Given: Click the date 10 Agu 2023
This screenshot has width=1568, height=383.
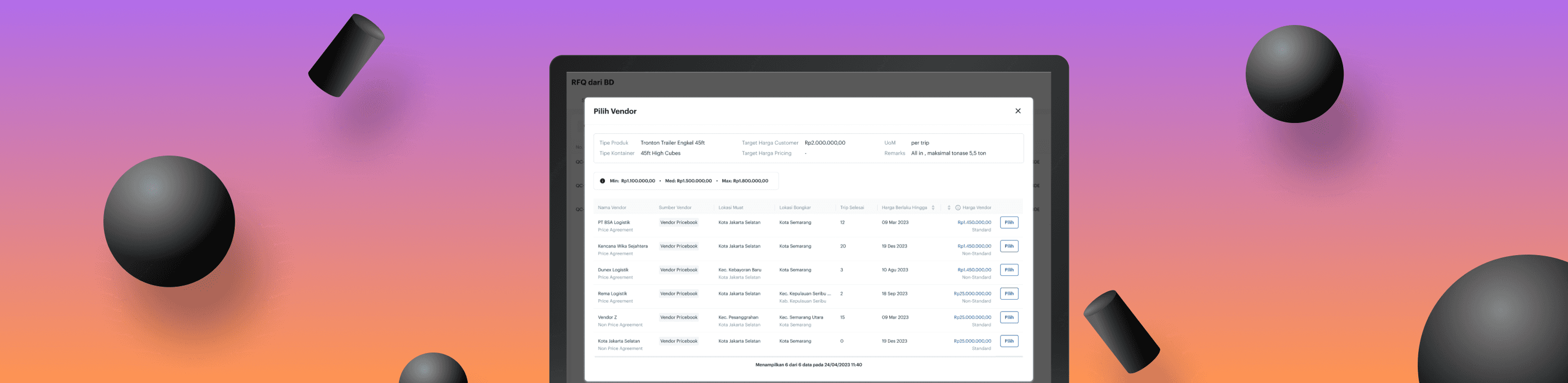Looking at the screenshot, I should pos(895,270).
